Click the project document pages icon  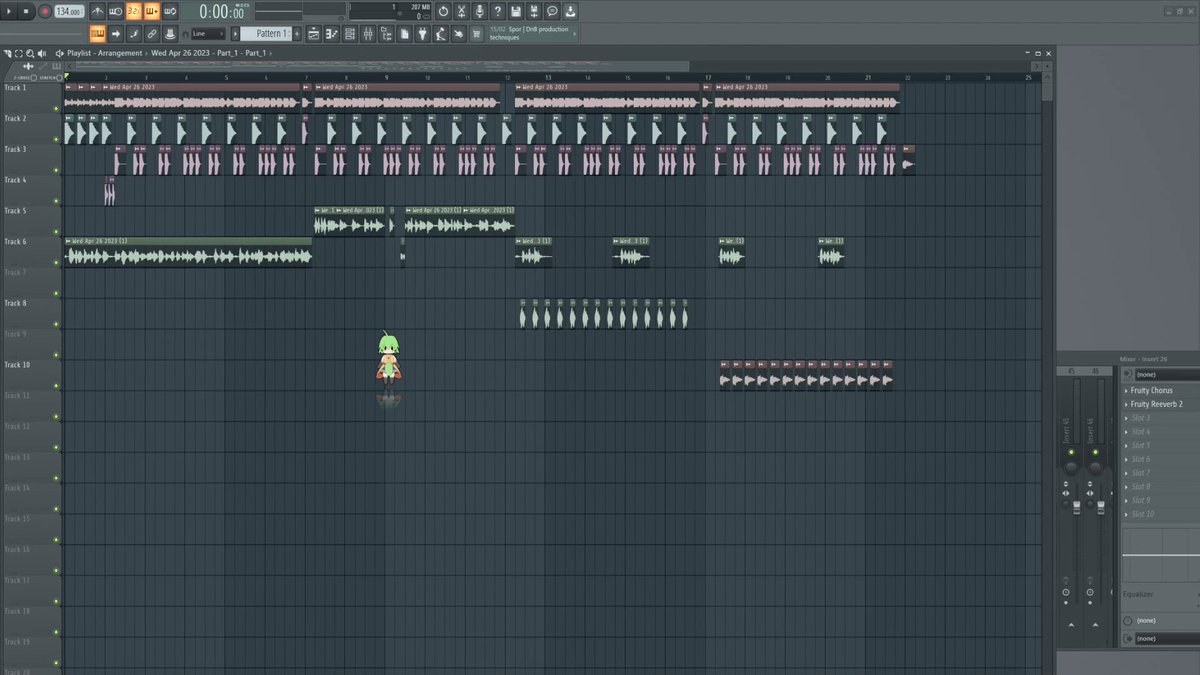404,34
